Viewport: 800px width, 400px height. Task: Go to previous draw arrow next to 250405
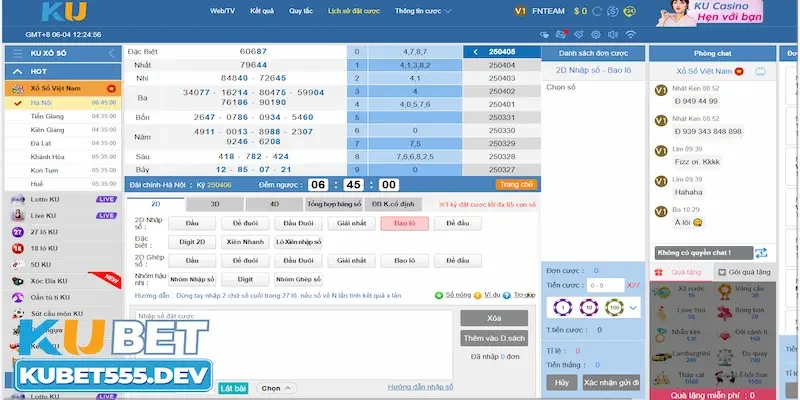click(x=476, y=52)
